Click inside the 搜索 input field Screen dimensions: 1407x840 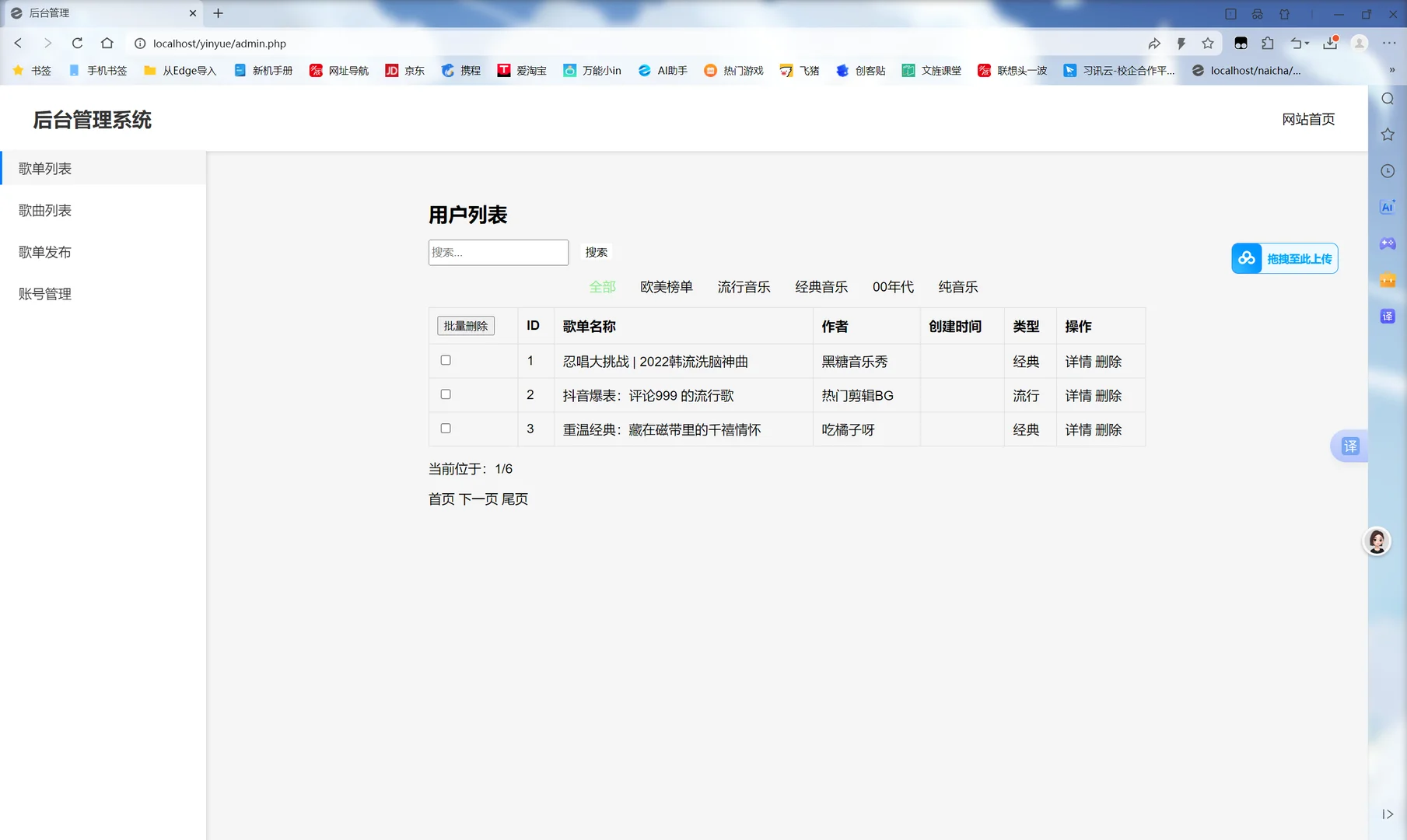coord(498,252)
